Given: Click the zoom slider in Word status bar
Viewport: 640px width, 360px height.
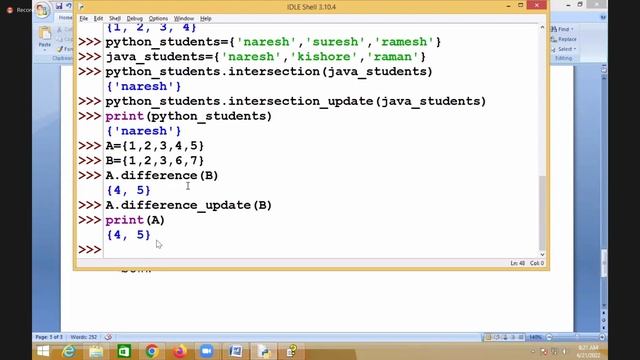Looking at the screenshot, I should (576, 337).
